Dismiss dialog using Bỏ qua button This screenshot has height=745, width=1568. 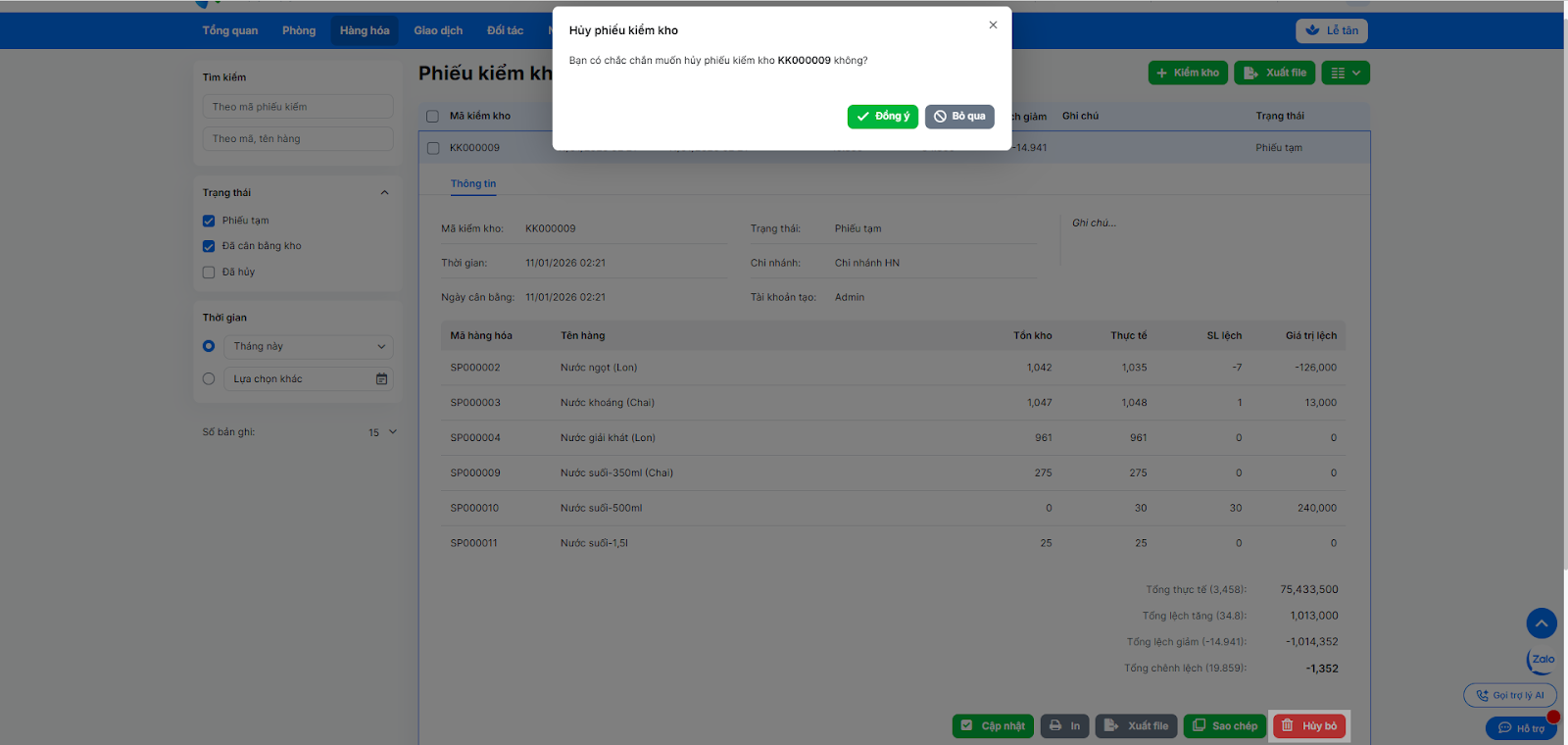point(959,117)
